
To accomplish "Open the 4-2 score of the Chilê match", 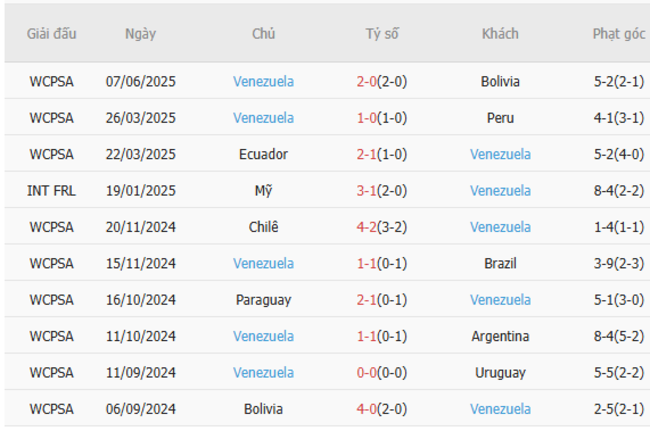I will point(367,227).
